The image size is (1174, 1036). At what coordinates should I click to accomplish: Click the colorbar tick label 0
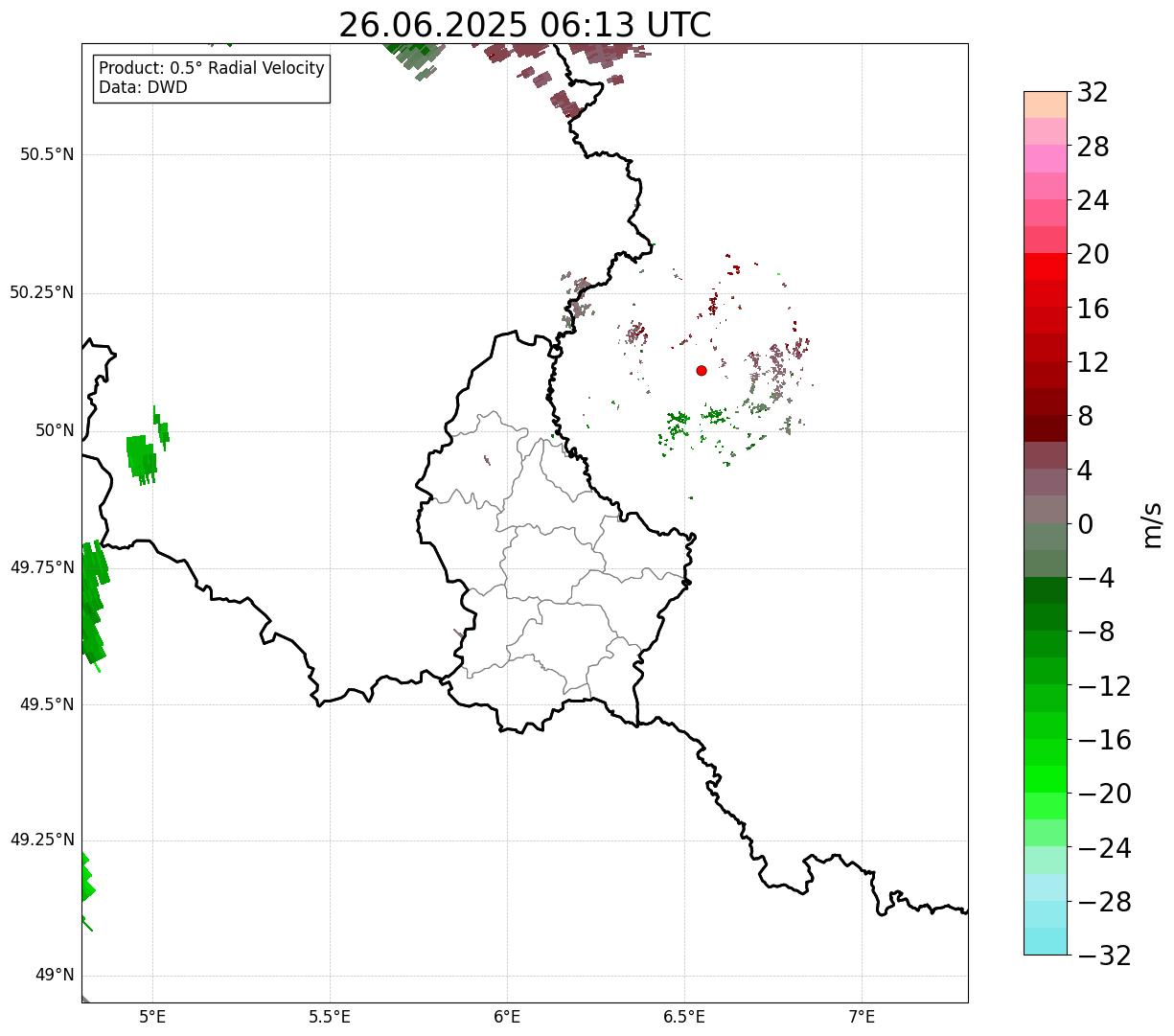point(1085,524)
